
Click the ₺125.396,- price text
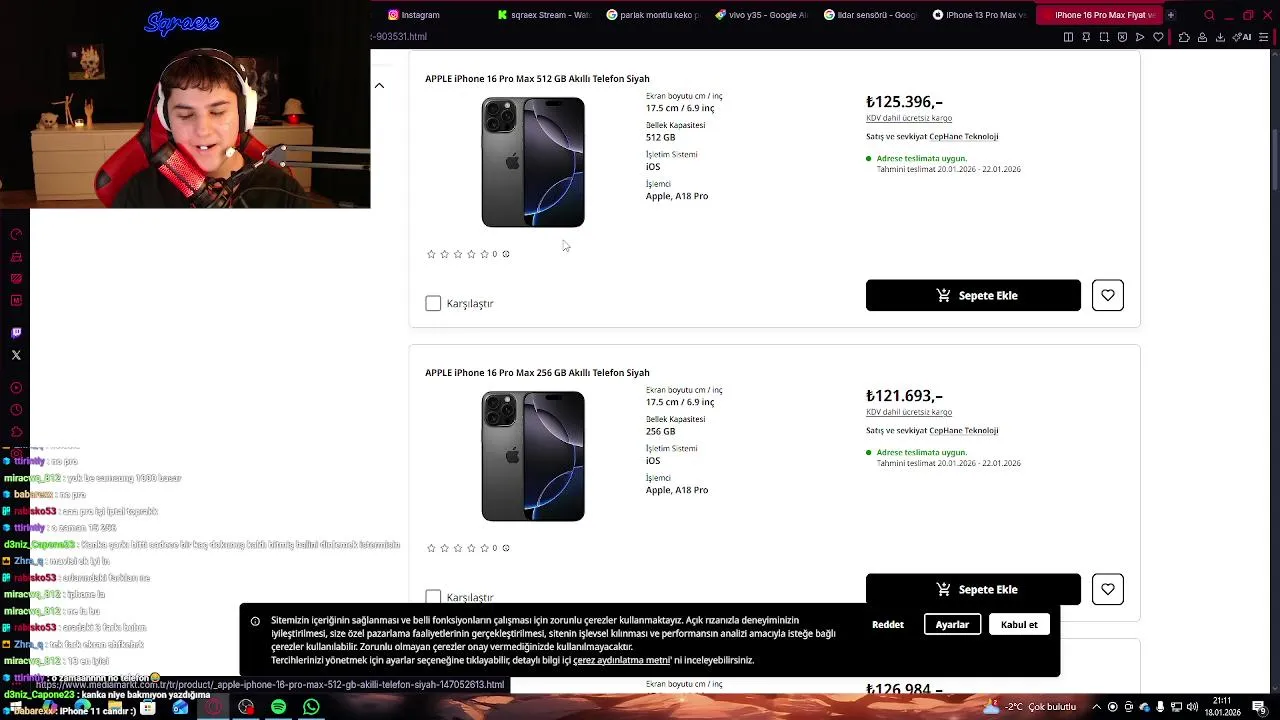click(x=904, y=102)
